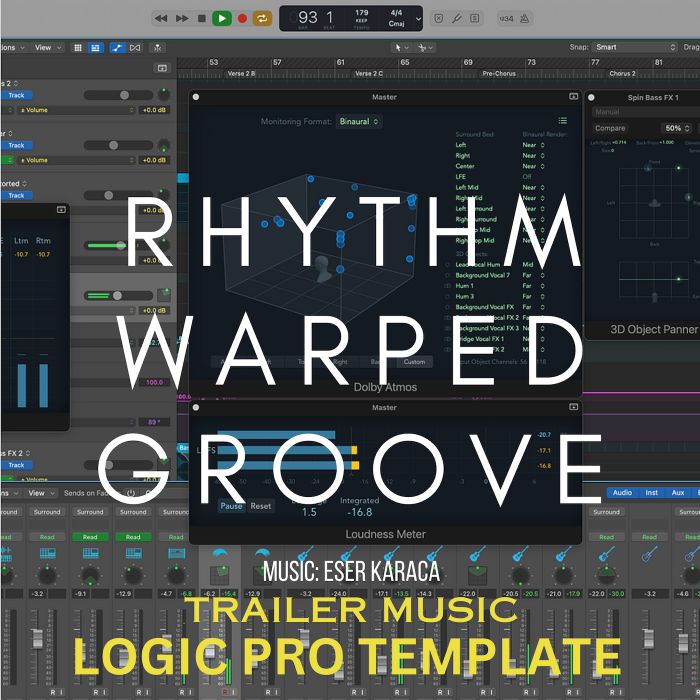This screenshot has height=700, width=700.
Task: Click Pause in the Loudness Meter
Action: point(231,506)
